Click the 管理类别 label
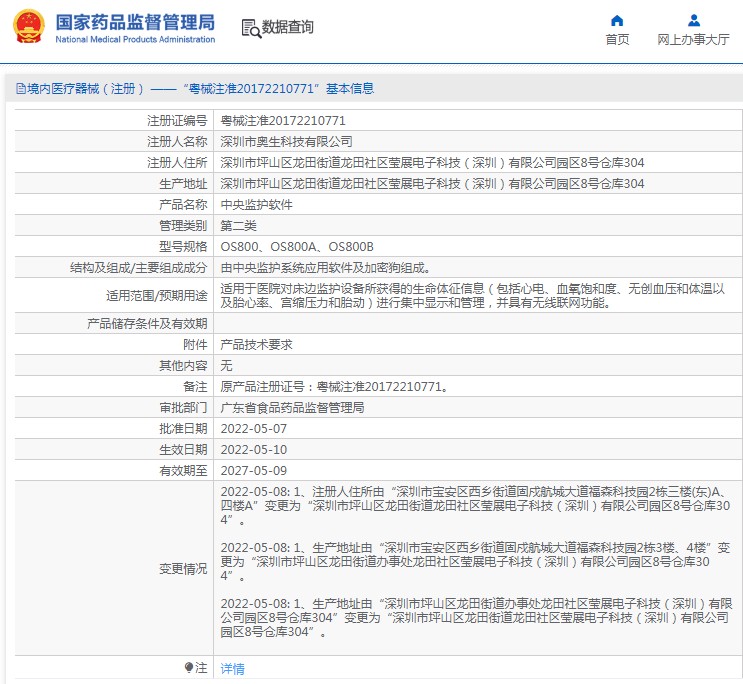Screen dimensions: 743x684 point(183,226)
